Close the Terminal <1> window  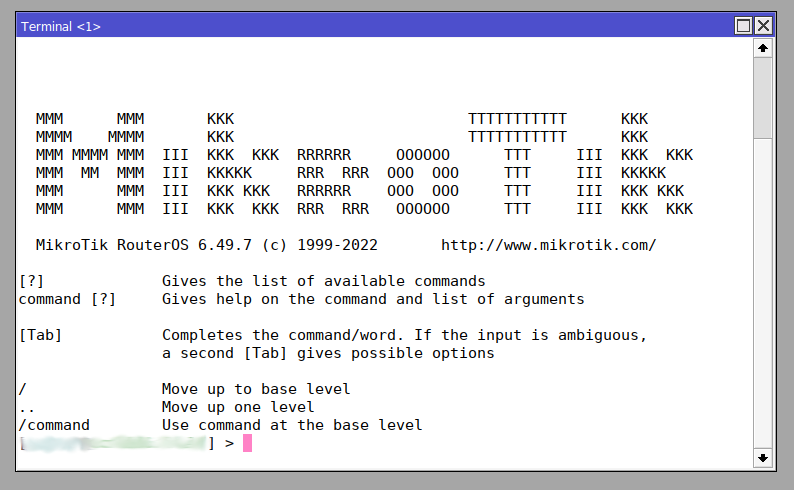click(x=763, y=26)
